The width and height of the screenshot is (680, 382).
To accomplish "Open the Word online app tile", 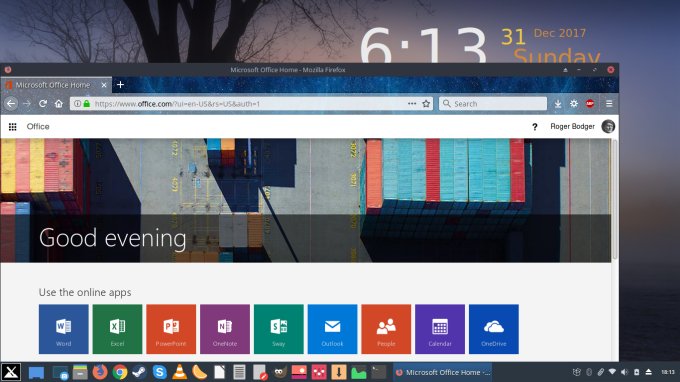I will (x=63, y=329).
